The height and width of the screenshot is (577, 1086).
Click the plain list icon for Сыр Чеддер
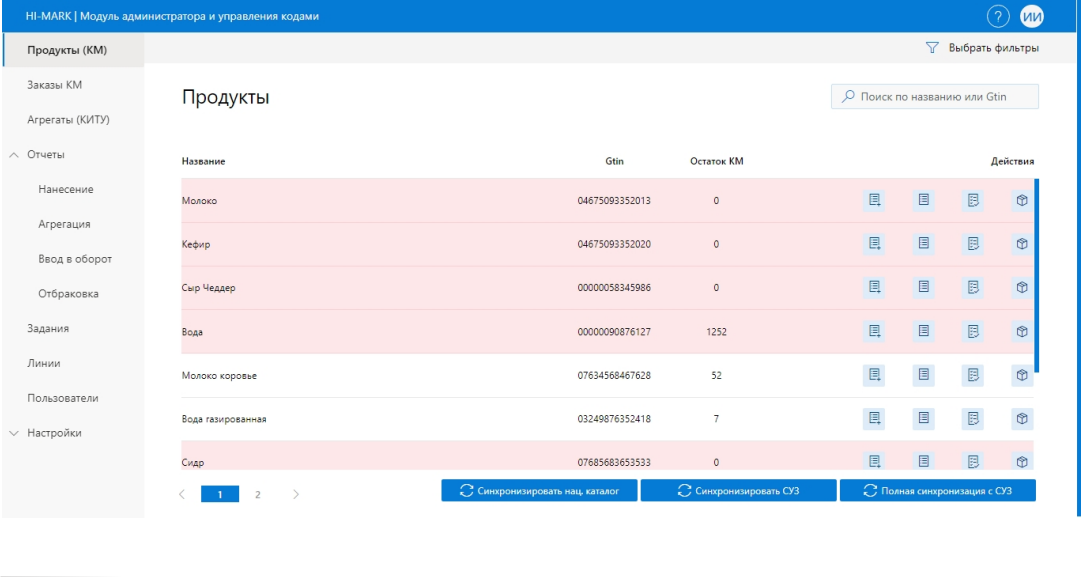point(924,288)
